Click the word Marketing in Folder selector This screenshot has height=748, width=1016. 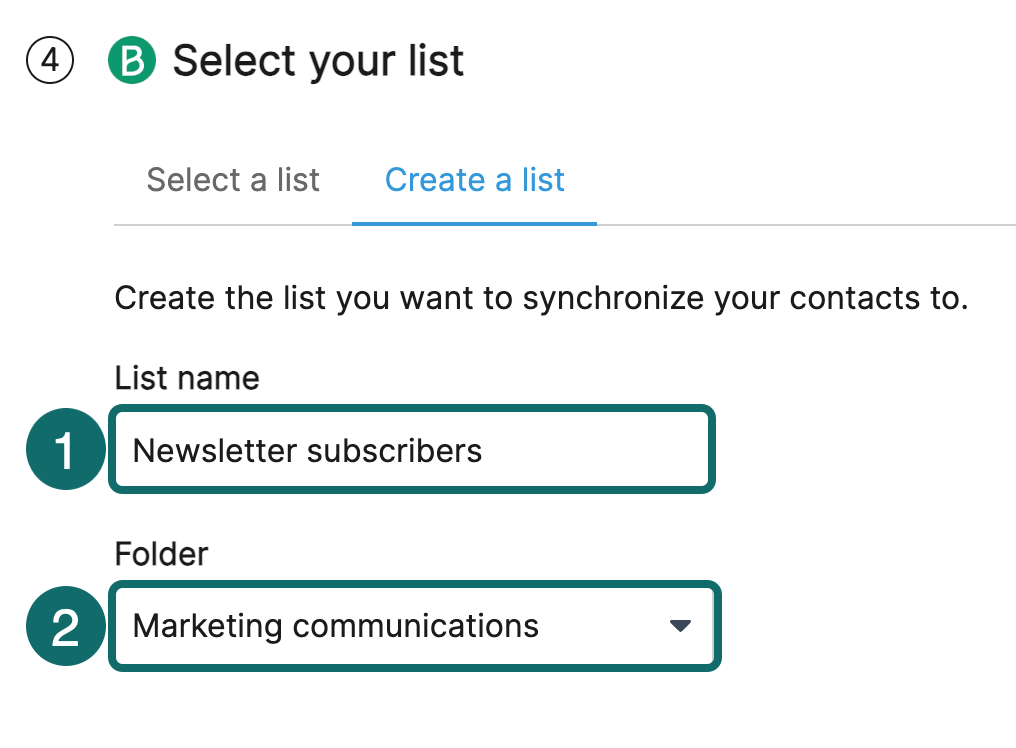207,627
